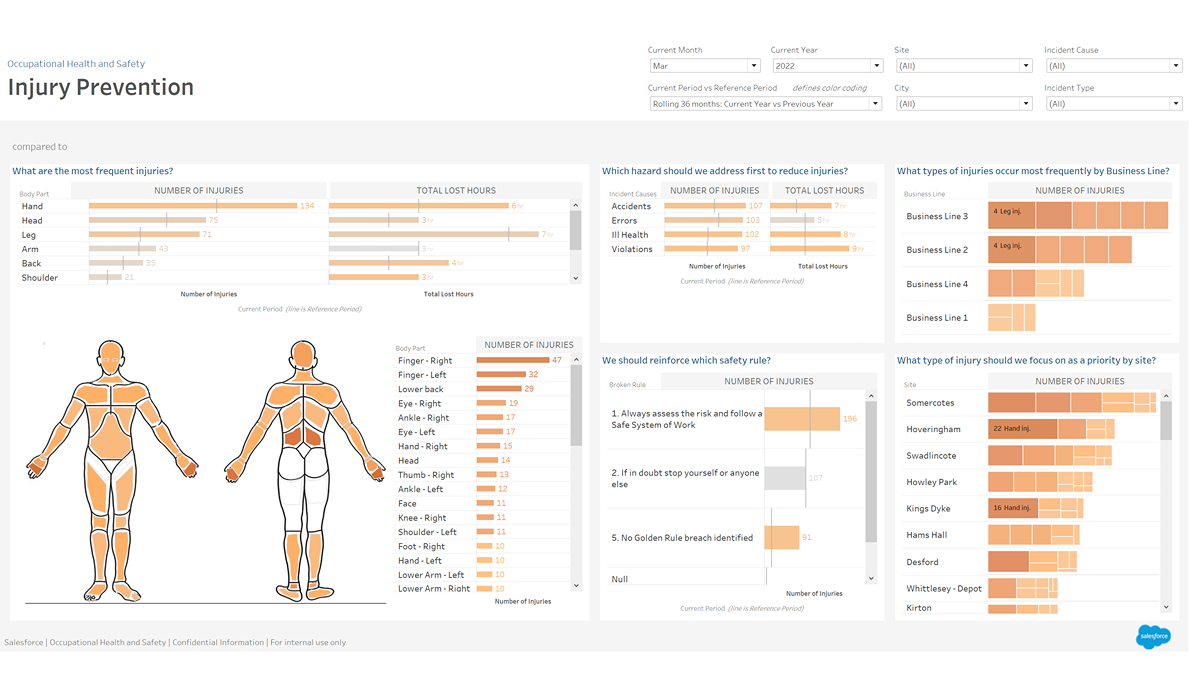Select the Finger - Right bar
Screen dimensions: 1200x680
click(512, 360)
